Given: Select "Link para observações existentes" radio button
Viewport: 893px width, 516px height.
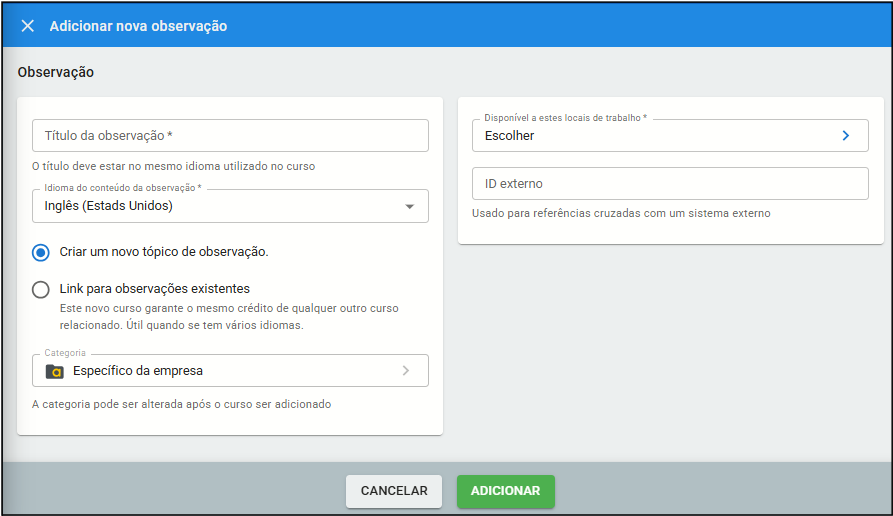Looking at the screenshot, I should coord(40,290).
